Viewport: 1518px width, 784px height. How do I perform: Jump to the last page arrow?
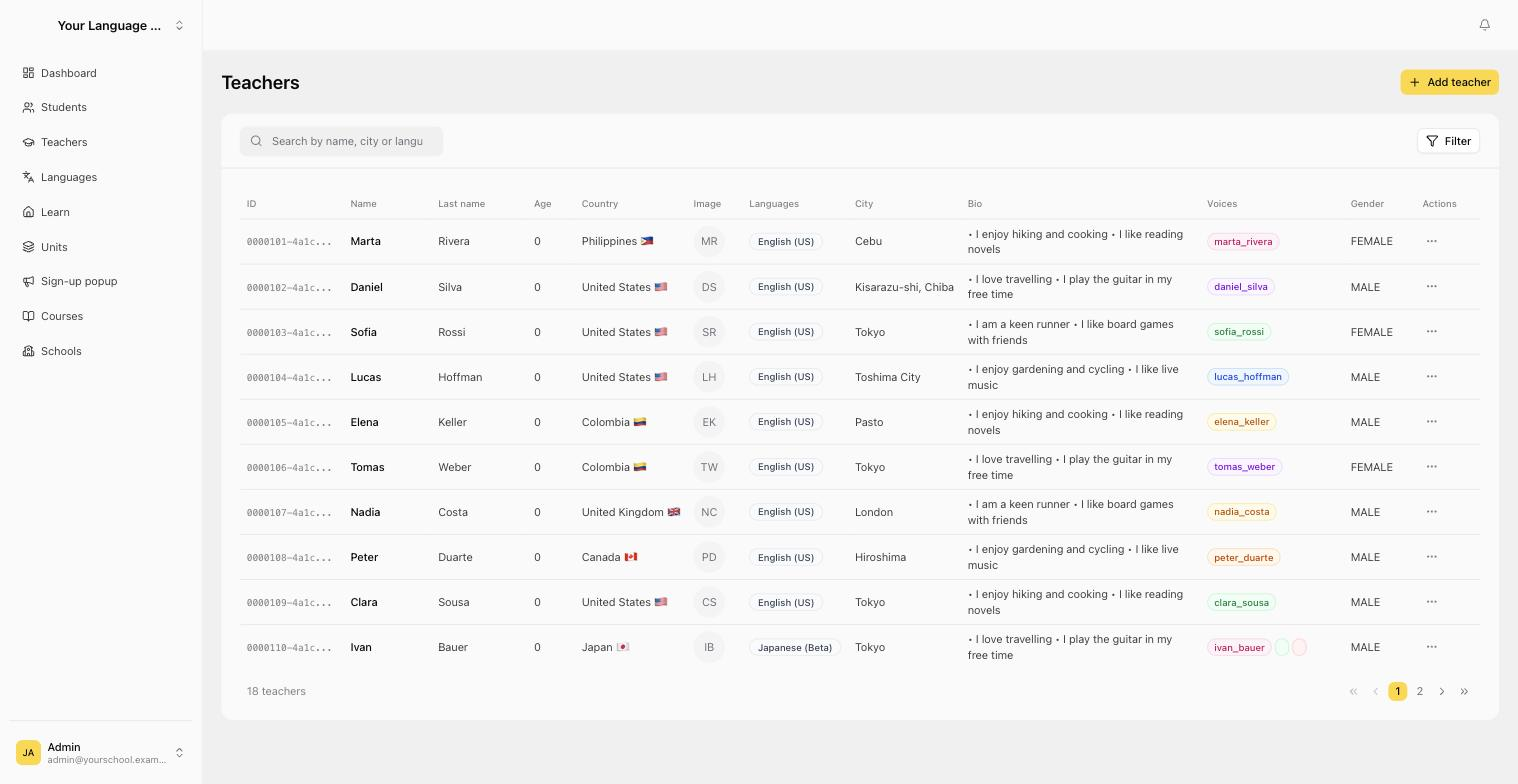pos(1464,691)
